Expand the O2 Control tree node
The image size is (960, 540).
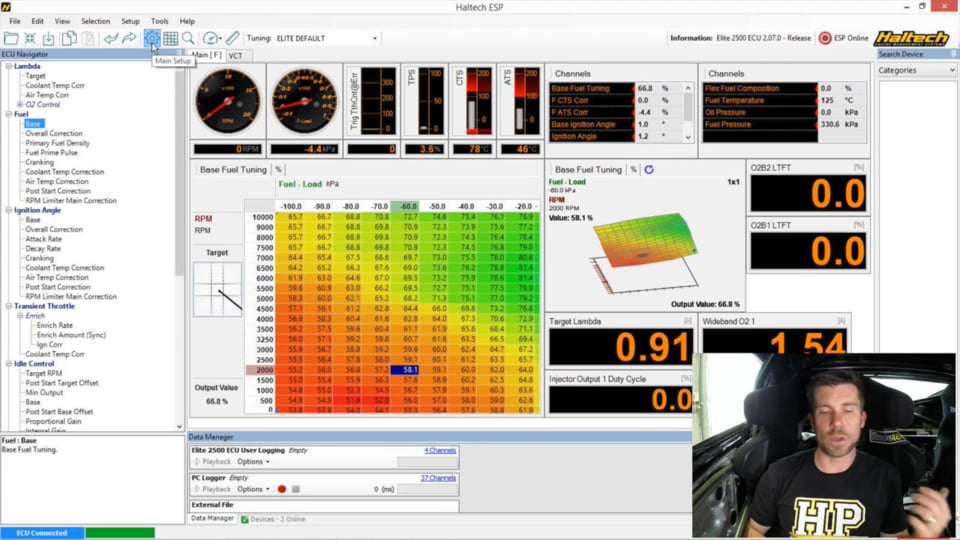point(20,105)
